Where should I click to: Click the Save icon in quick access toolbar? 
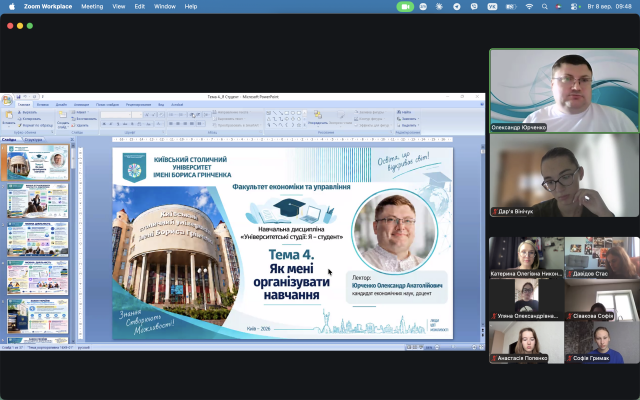click(18, 97)
